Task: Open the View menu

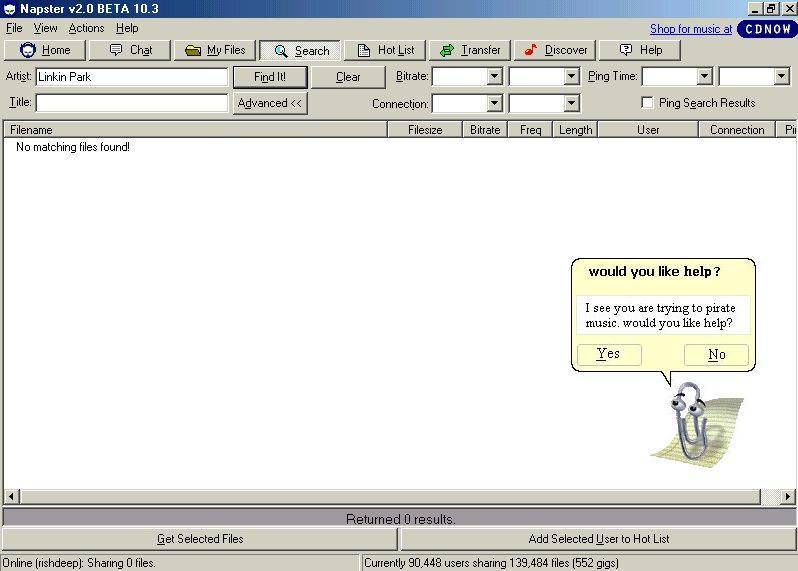Action: (45, 28)
